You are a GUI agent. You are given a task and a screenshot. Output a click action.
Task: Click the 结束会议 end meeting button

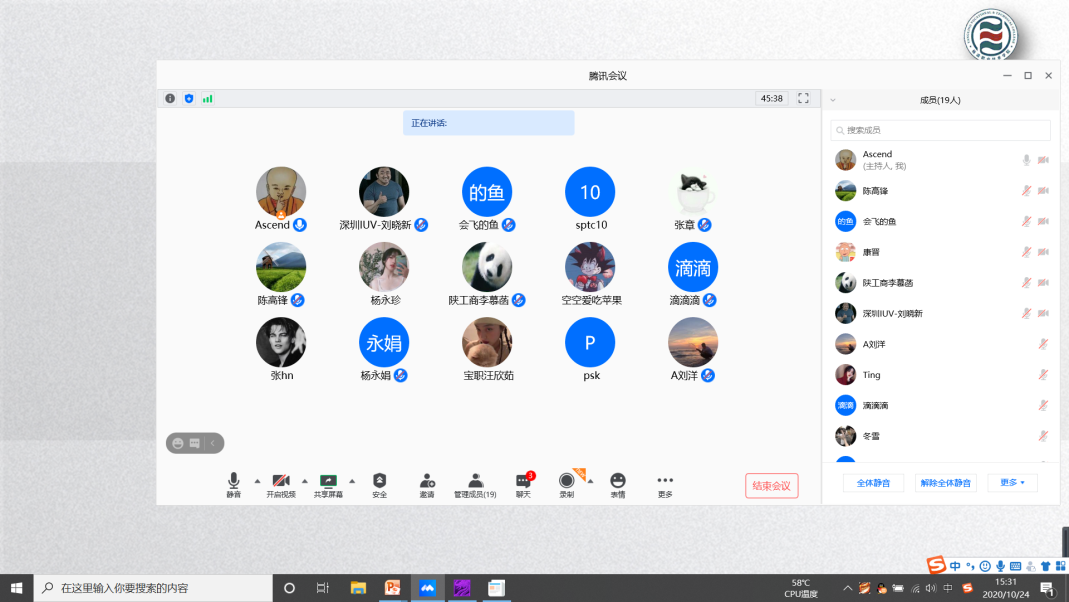pos(771,486)
